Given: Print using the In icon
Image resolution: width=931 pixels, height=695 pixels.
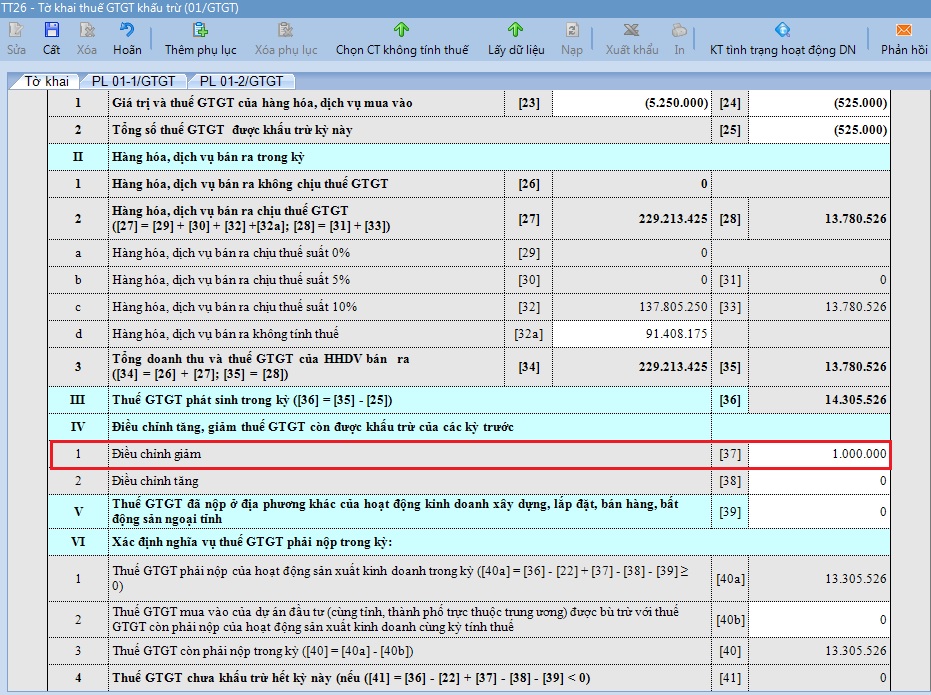Looking at the screenshot, I should pyautogui.click(x=679, y=30).
